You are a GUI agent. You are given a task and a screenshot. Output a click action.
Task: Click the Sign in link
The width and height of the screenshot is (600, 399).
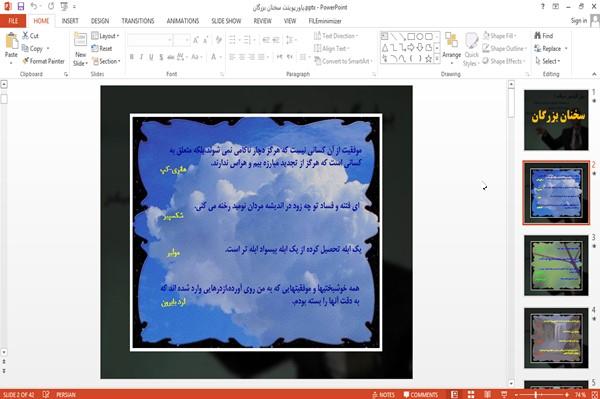point(579,21)
